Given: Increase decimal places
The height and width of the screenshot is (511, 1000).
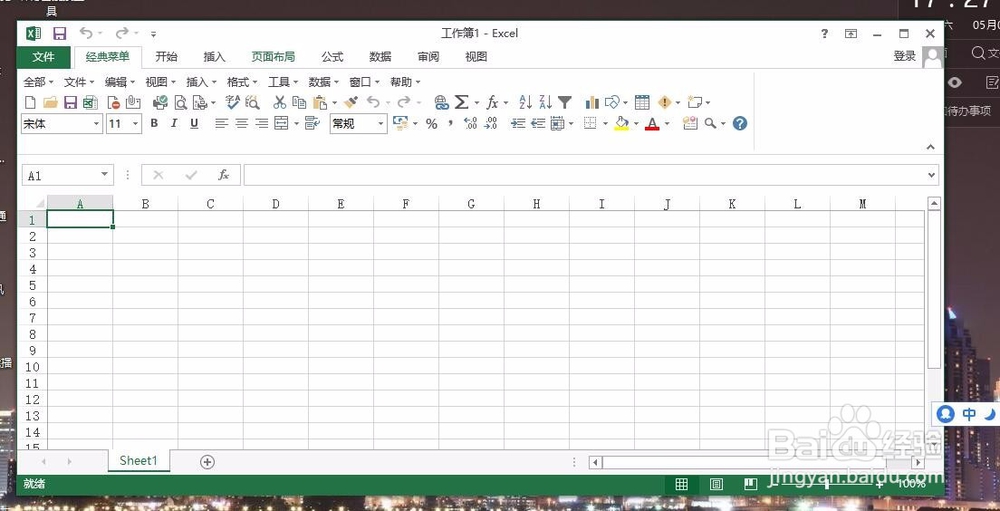Looking at the screenshot, I should point(471,124).
